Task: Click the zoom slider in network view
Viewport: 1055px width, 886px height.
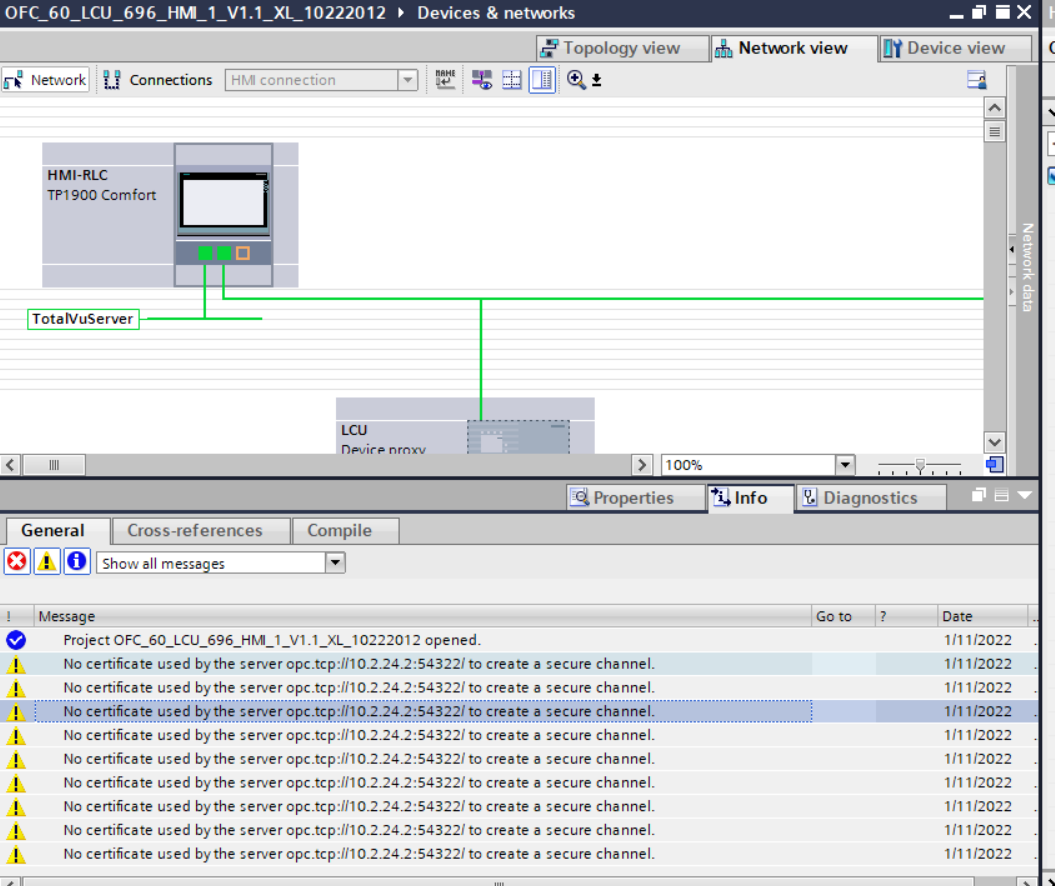Action: 919,465
